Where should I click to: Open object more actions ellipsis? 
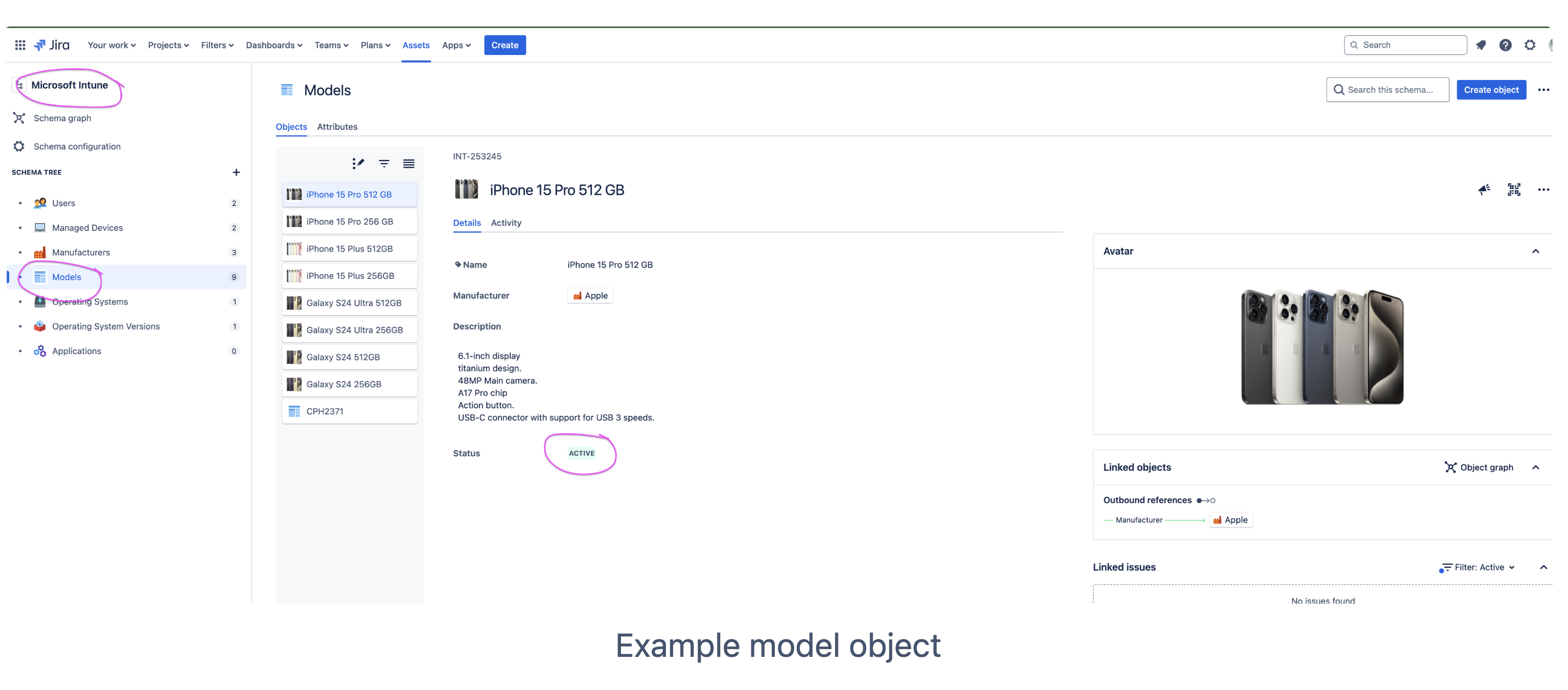[x=1544, y=190]
